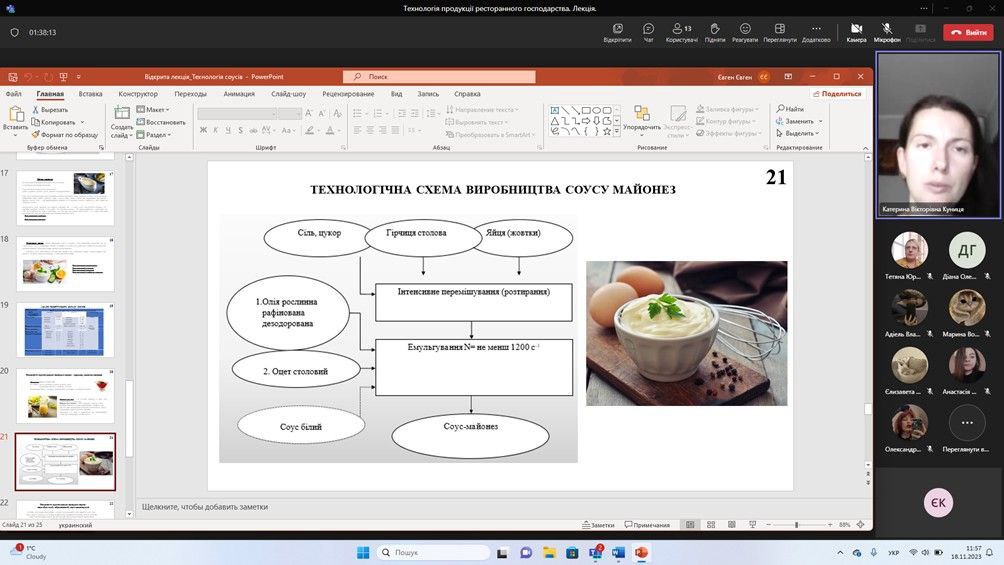This screenshot has width=1004, height=565.
Task: Raise hand with the Підняти icon
Action: point(714,29)
